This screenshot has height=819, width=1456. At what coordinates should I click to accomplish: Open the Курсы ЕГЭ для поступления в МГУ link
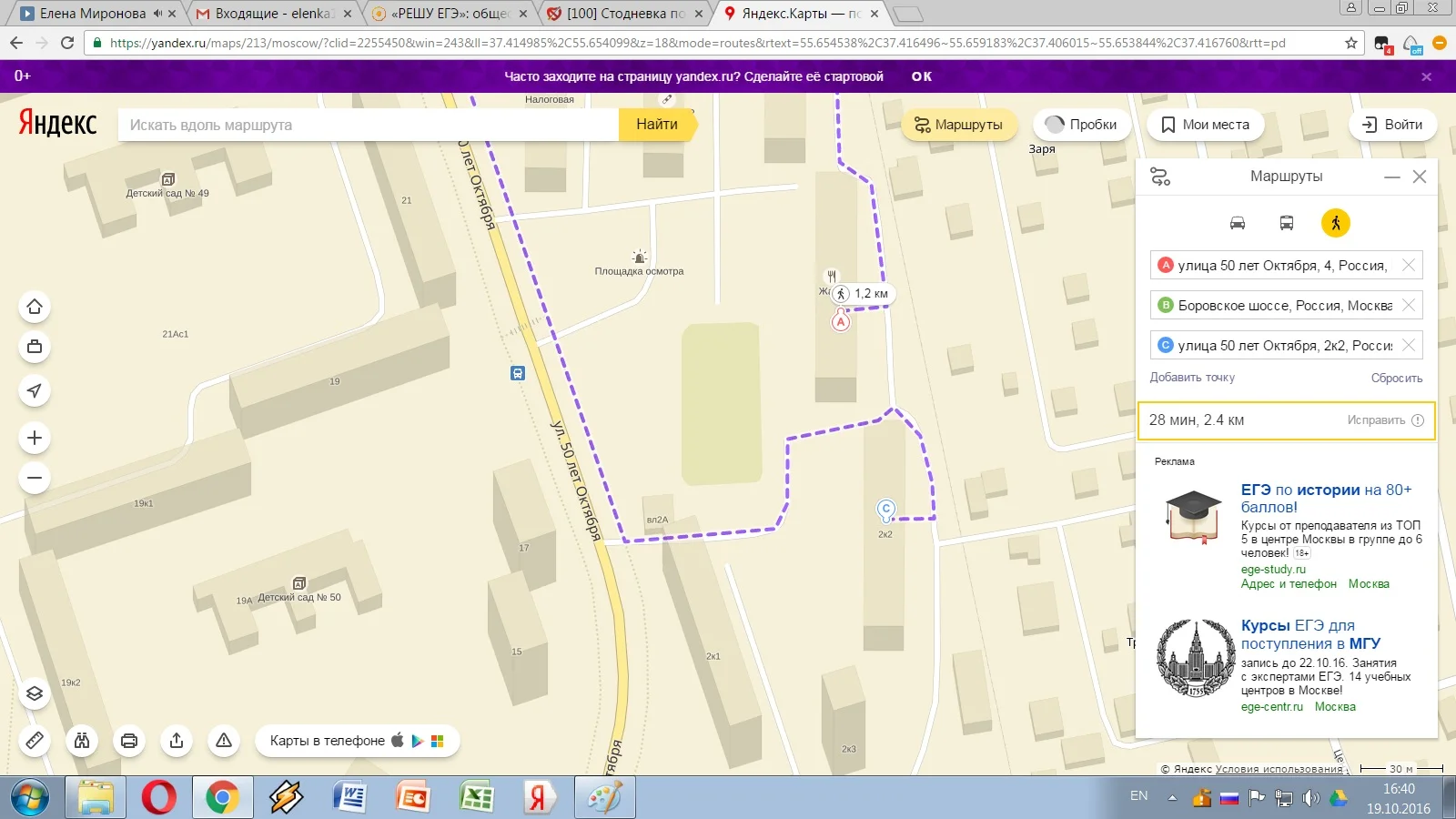1310,634
